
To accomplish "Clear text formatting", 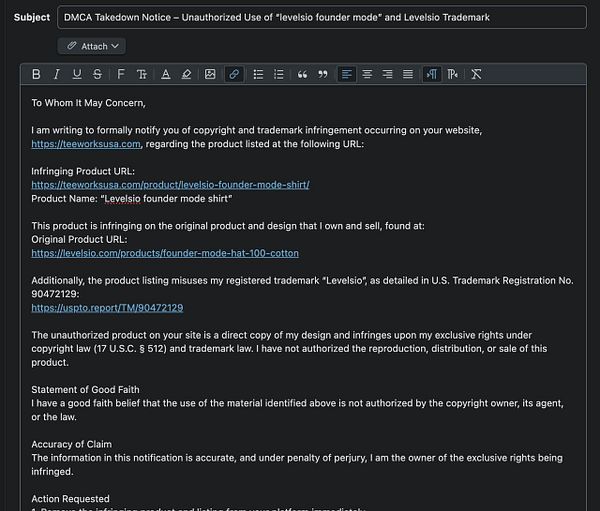I will tap(476, 74).
